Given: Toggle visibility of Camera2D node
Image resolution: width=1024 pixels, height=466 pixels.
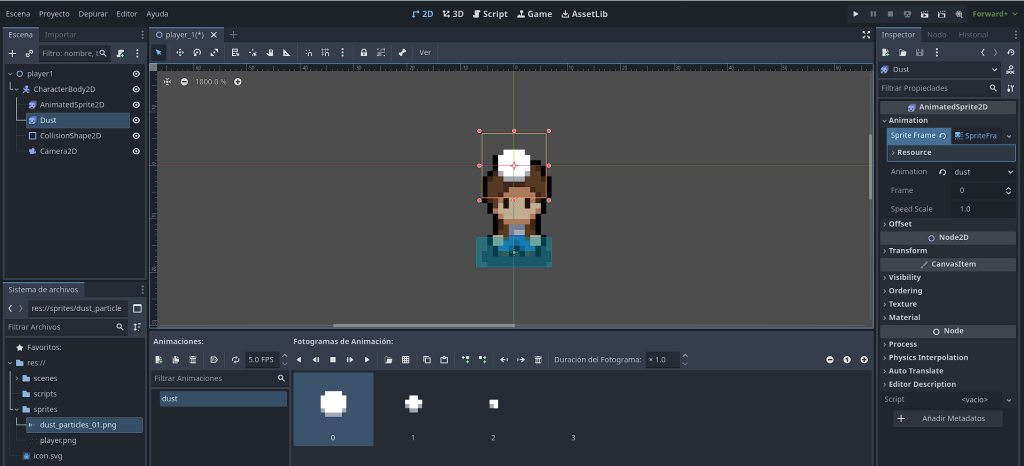Looking at the screenshot, I should (136, 151).
